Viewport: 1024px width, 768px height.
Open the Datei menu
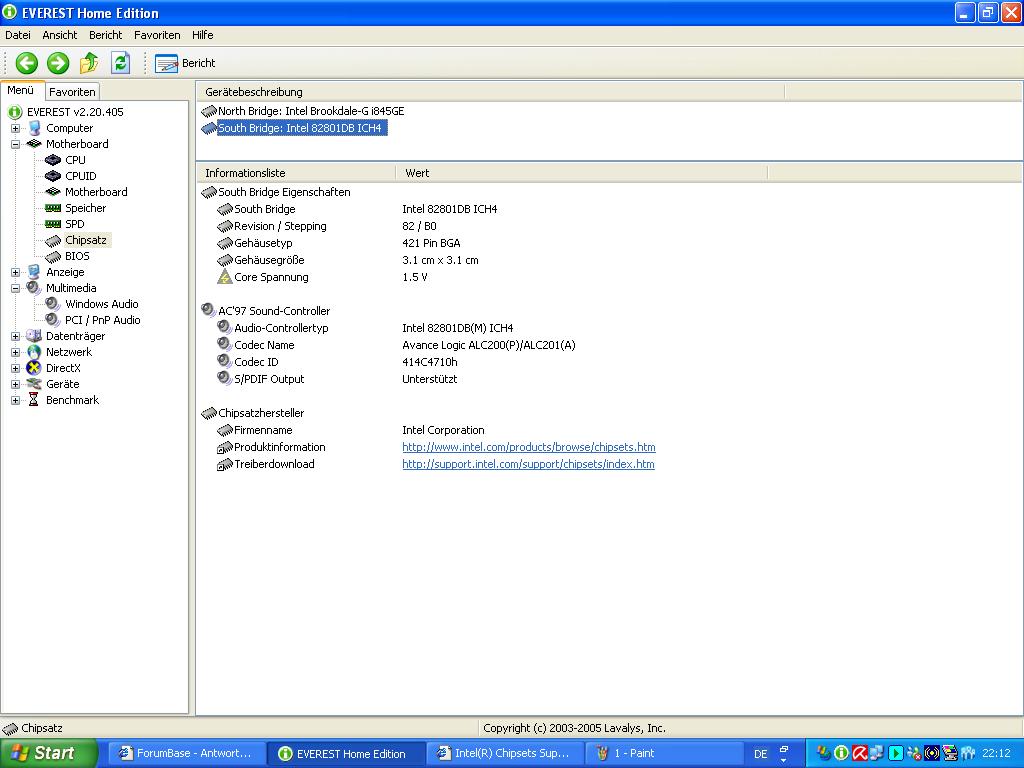tap(18, 35)
